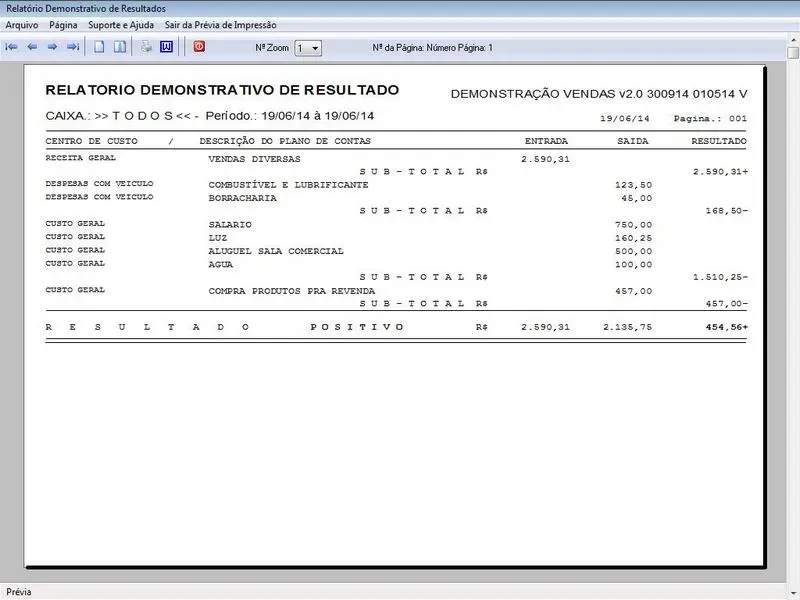Click Sair da Prévia de Impressão
Screen dimensions: 800x600
tap(221, 25)
